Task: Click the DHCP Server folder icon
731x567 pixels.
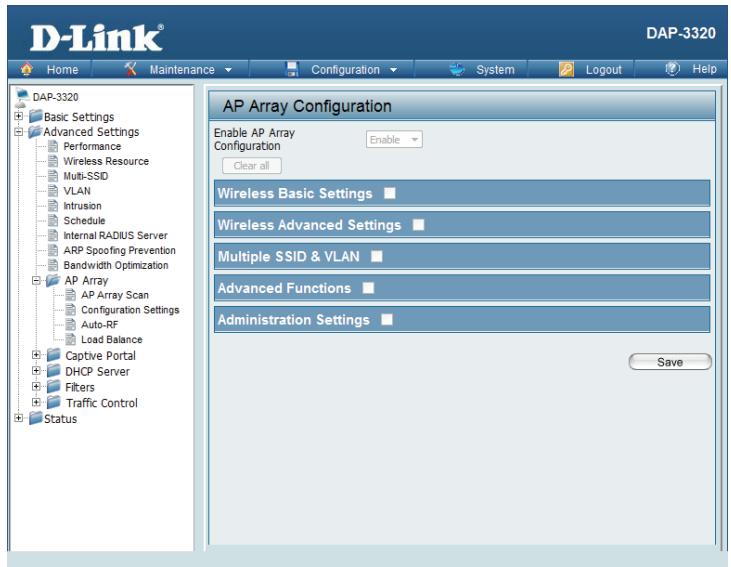Action: coord(54,371)
